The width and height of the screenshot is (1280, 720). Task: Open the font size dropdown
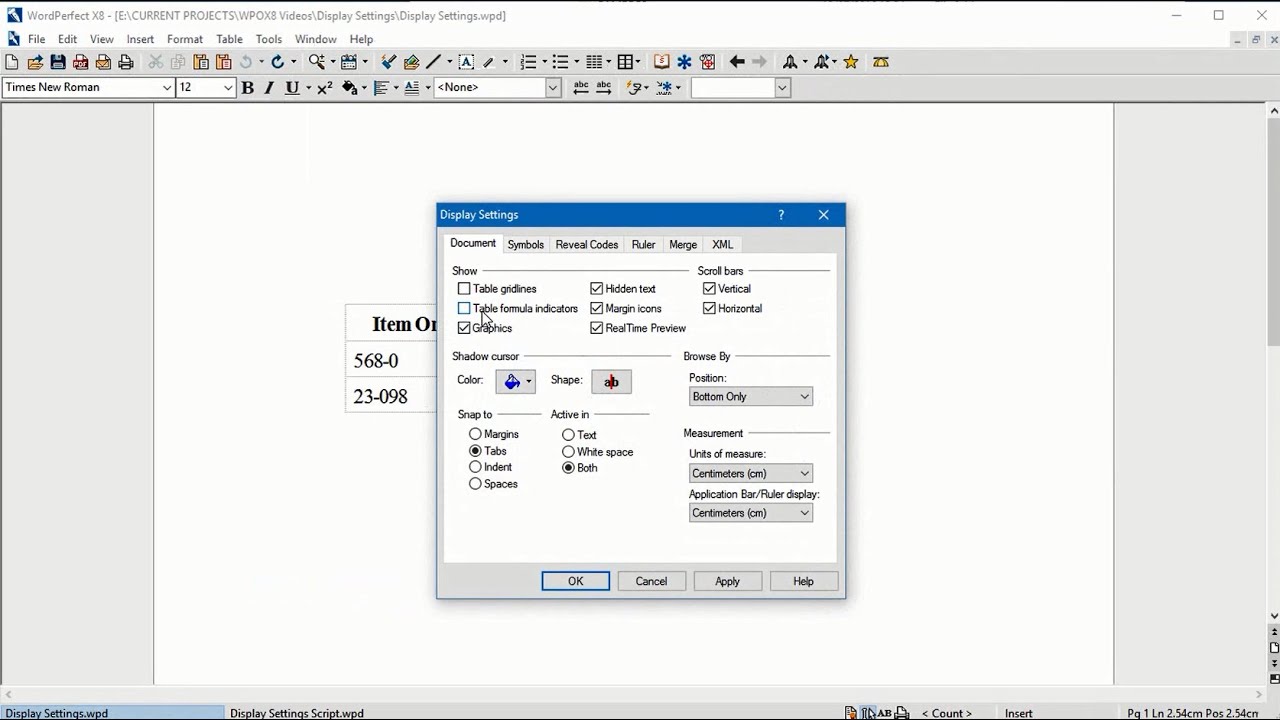pyautogui.click(x=228, y=87)
